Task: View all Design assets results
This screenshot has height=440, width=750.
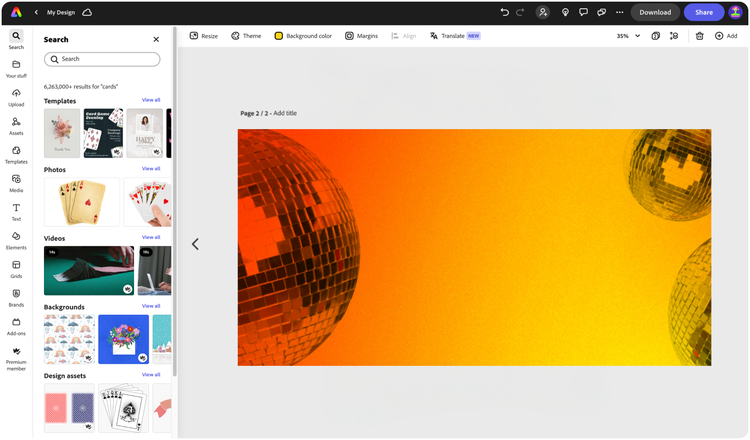Action: [151, 374]
